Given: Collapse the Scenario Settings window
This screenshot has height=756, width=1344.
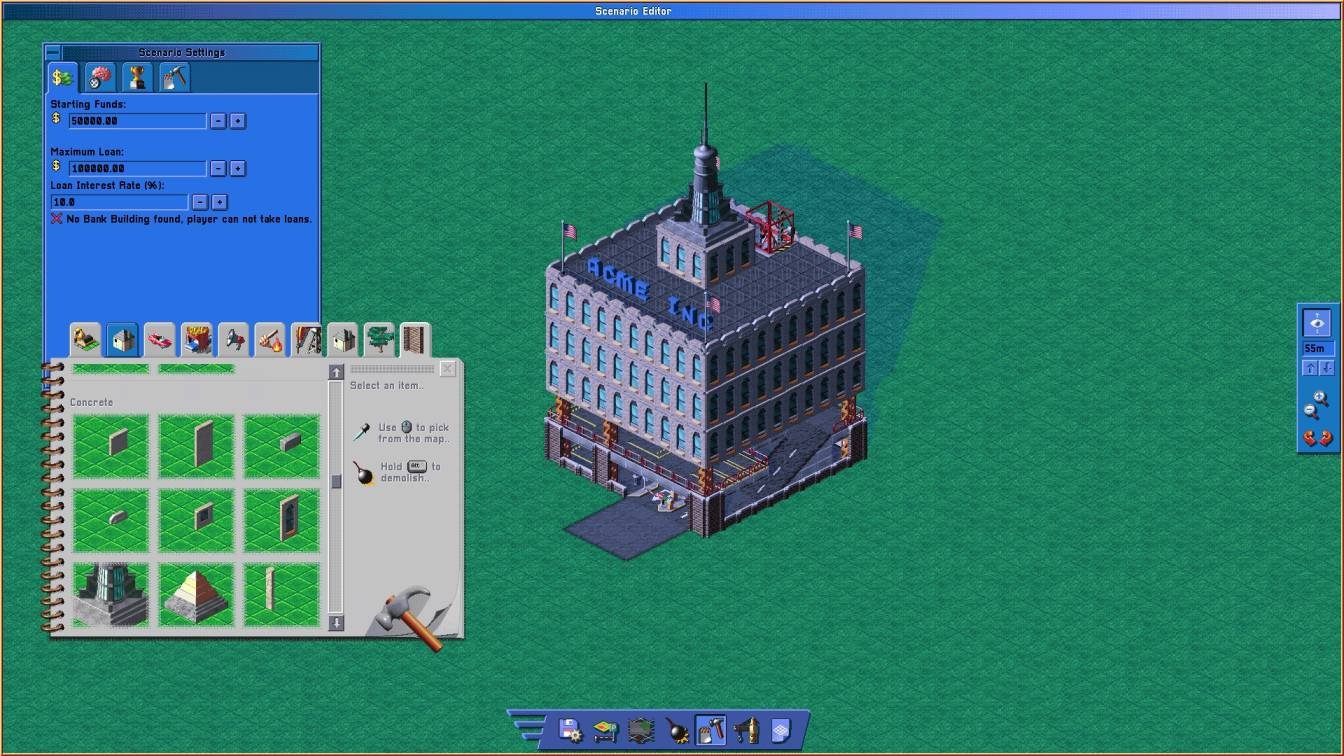Looking at the screenshot, I should [x=53, y=52].
